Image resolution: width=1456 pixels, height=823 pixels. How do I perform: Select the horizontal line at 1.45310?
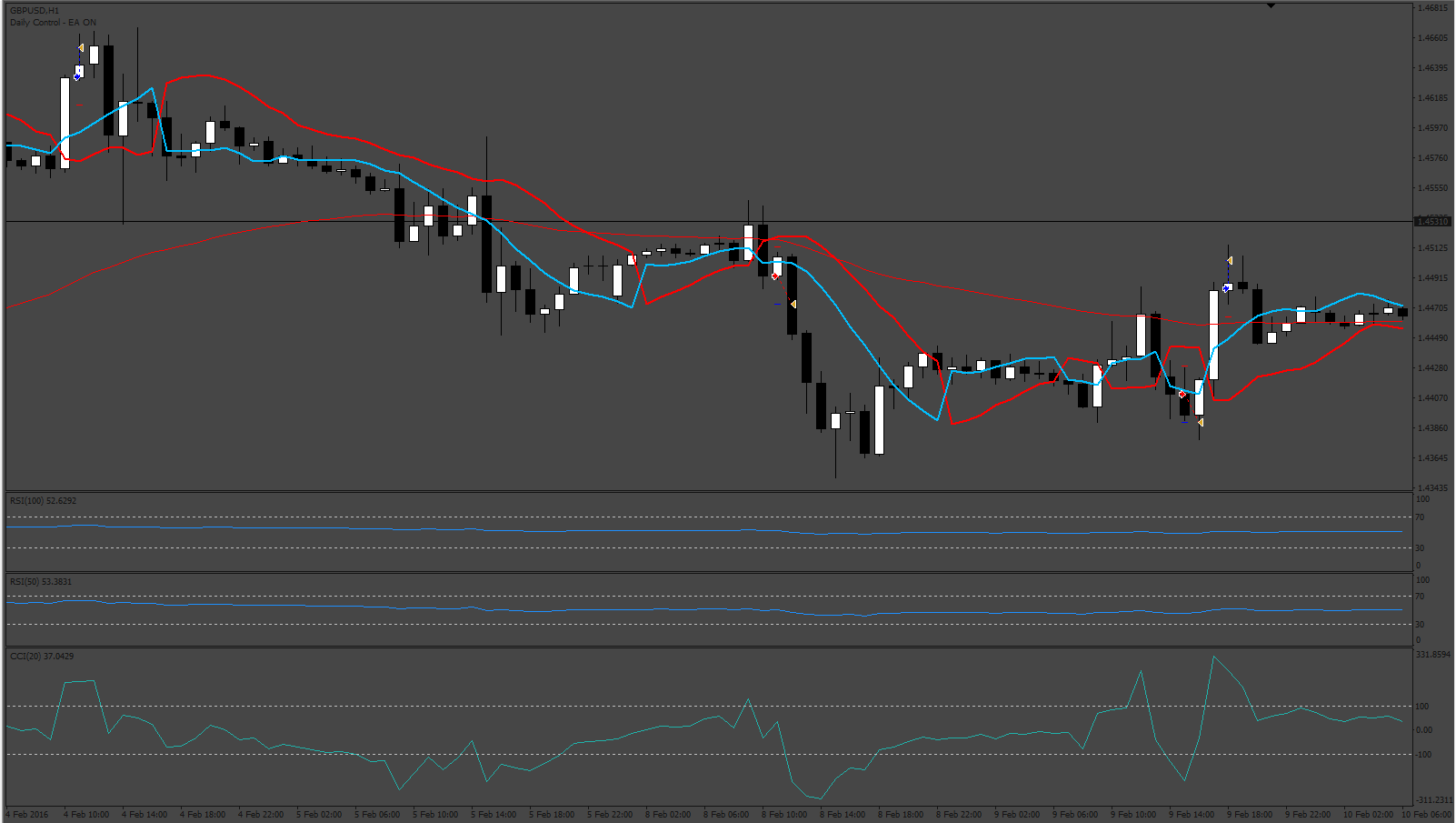point(709,221)
